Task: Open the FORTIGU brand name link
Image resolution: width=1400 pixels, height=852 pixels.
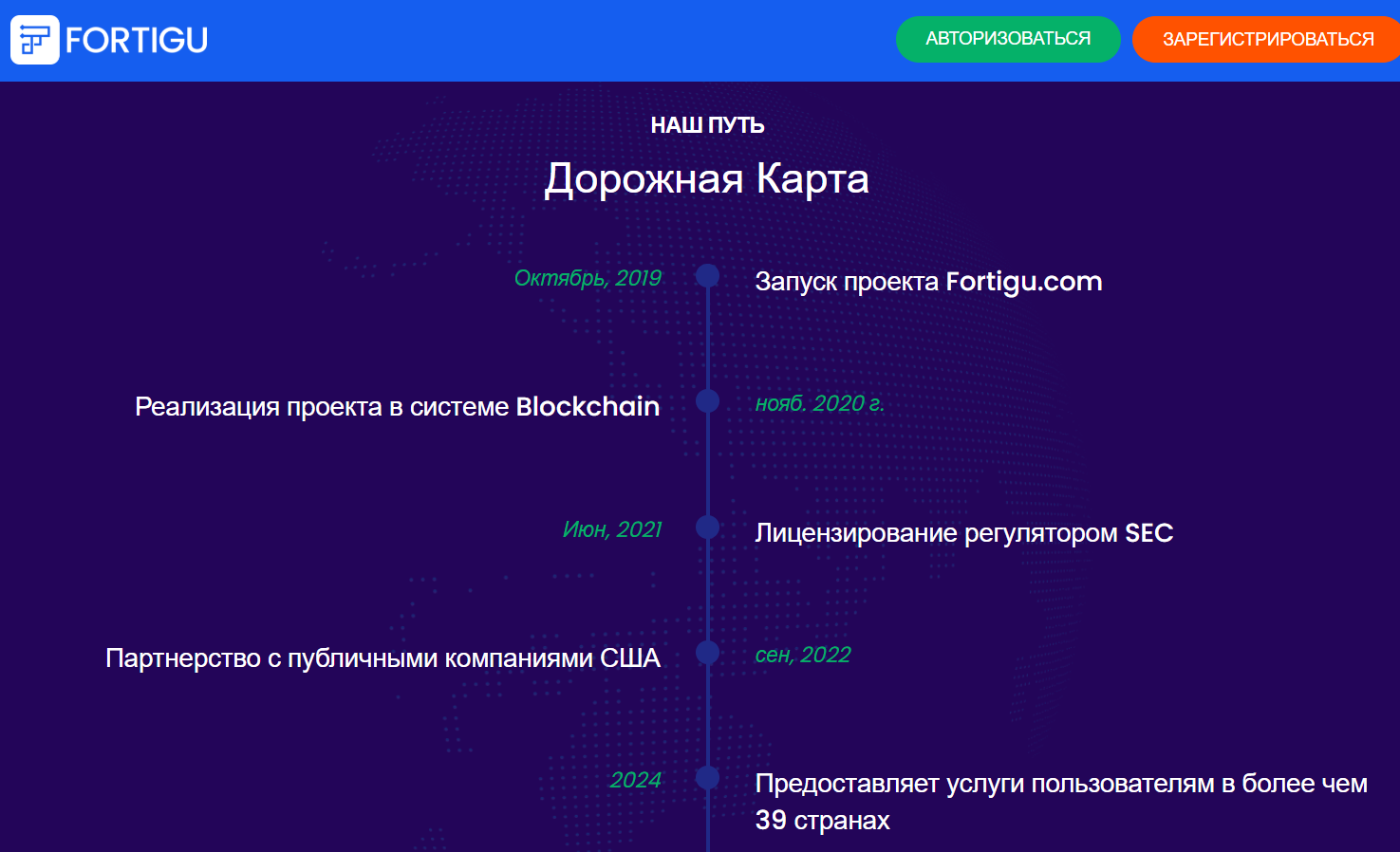Action: [137, 40]
